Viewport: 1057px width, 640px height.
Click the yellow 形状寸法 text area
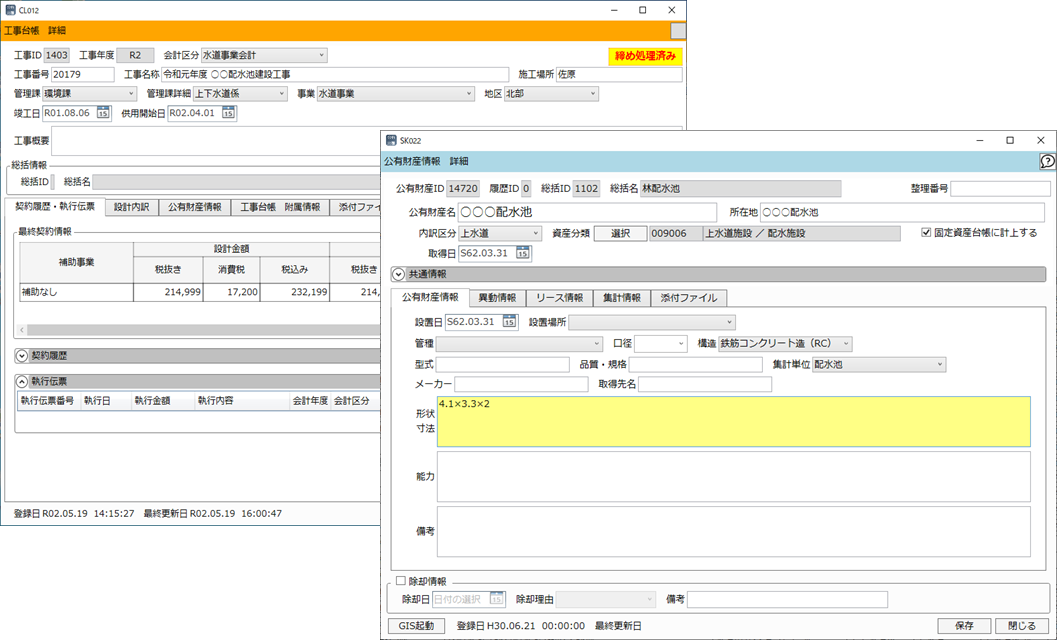(x=733, y=421)
